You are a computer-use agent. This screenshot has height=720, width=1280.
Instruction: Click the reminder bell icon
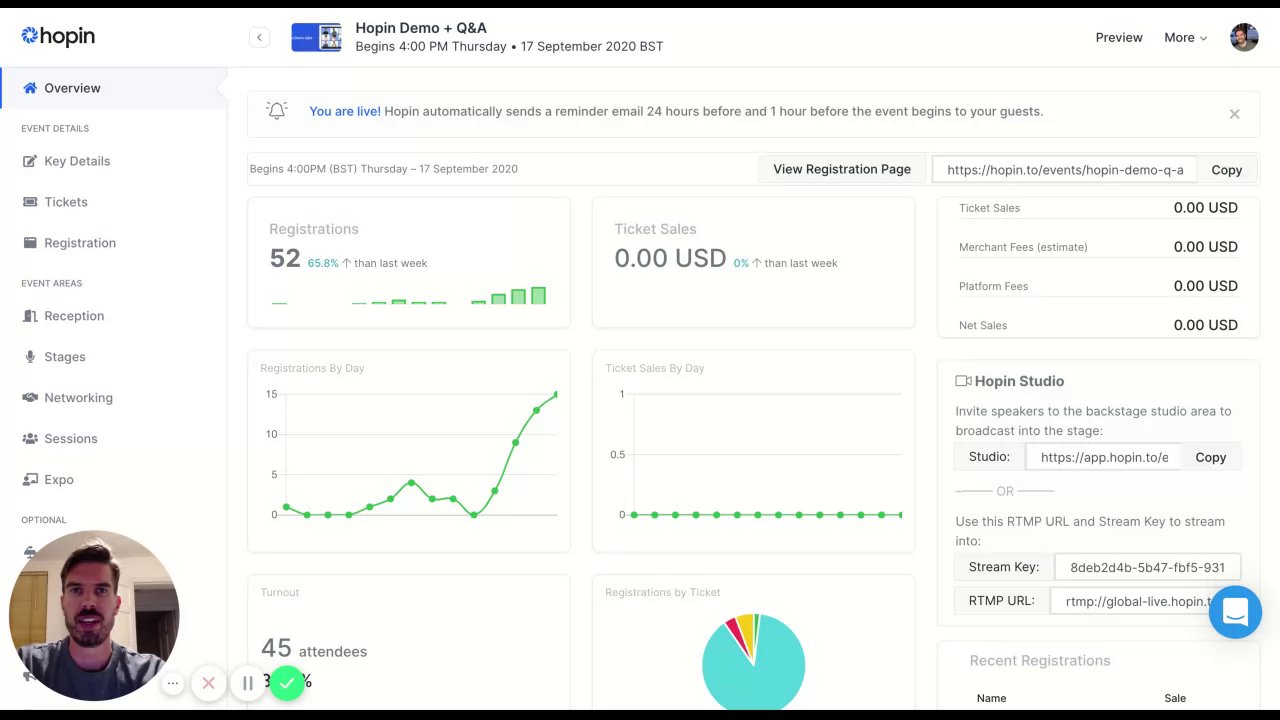(277, 111)
